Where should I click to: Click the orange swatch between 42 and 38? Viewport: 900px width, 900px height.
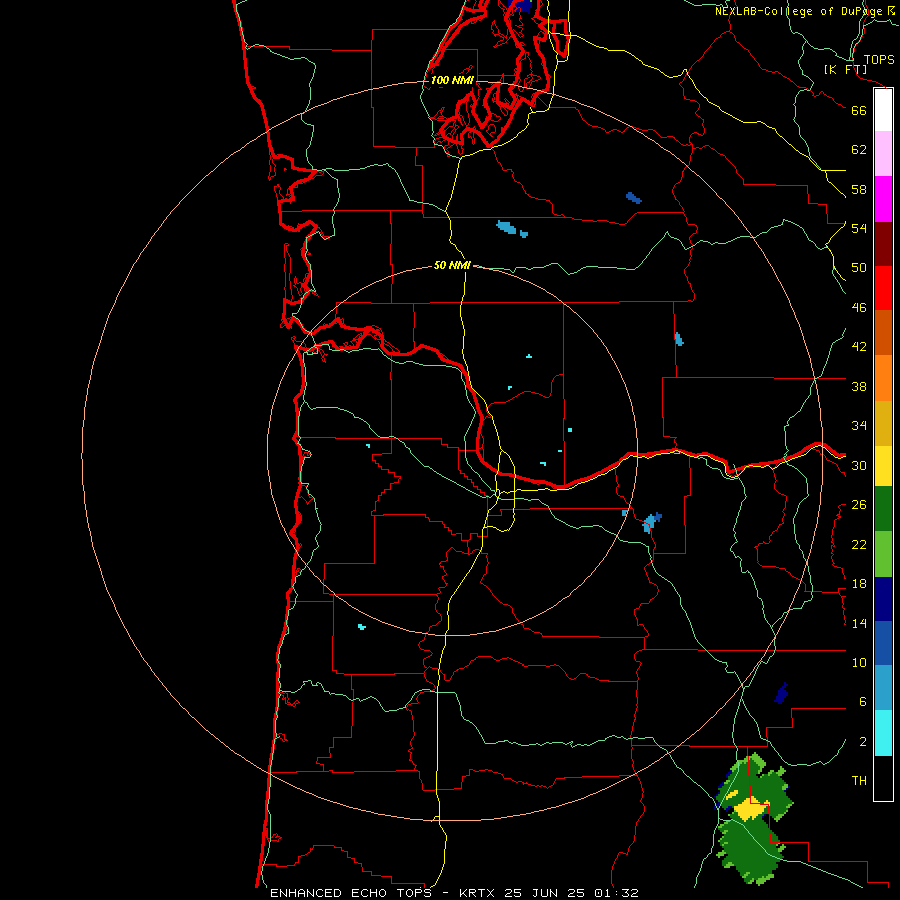883,378
